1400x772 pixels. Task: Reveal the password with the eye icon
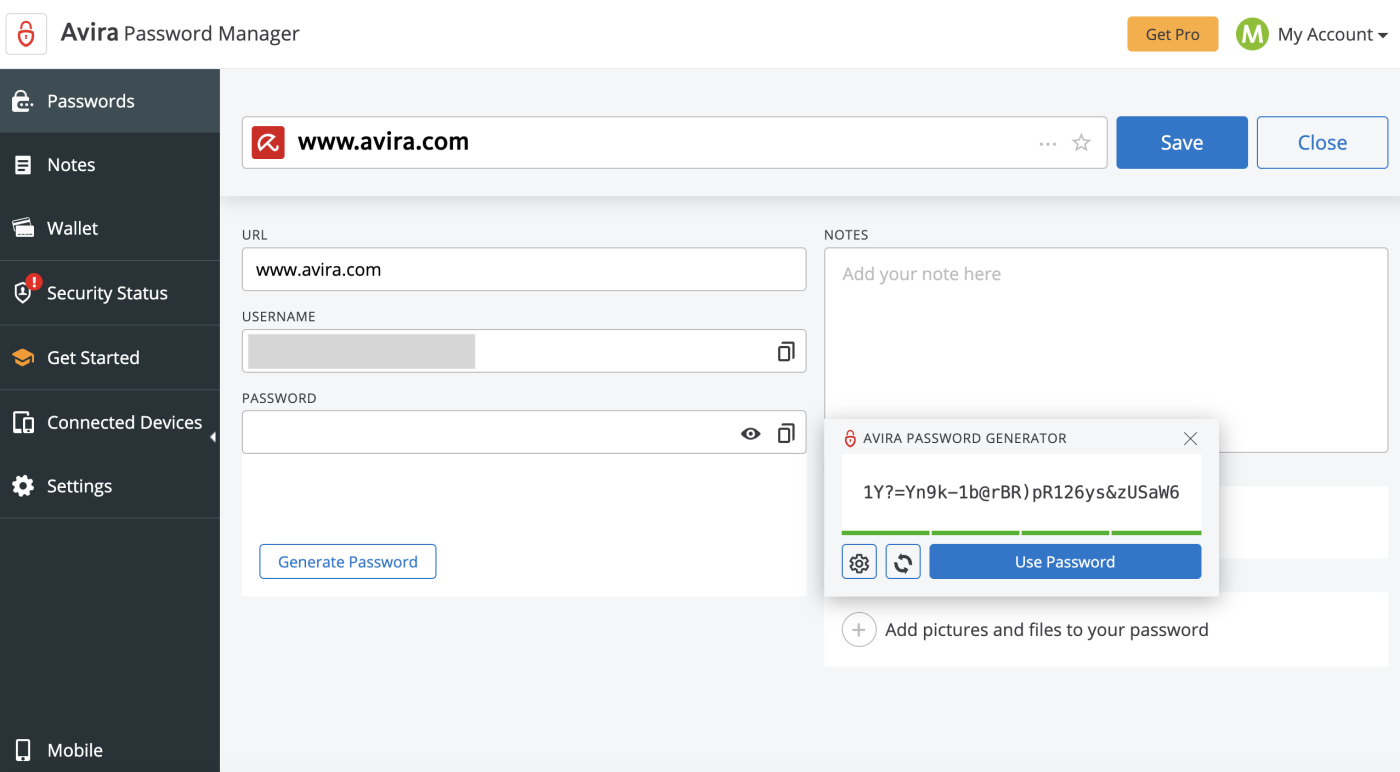coord(751,432)
